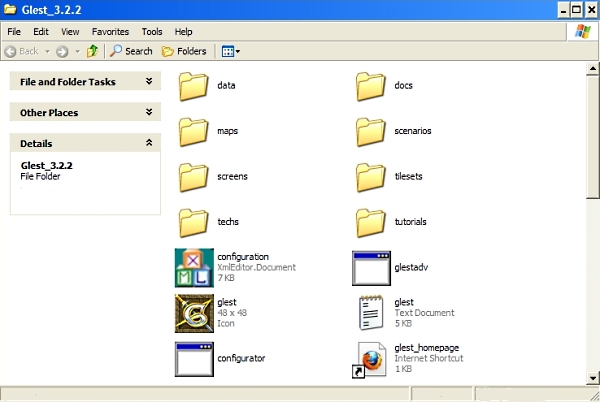Select the maps folder icon
This screenshot has height=402, width=600.
193,132
